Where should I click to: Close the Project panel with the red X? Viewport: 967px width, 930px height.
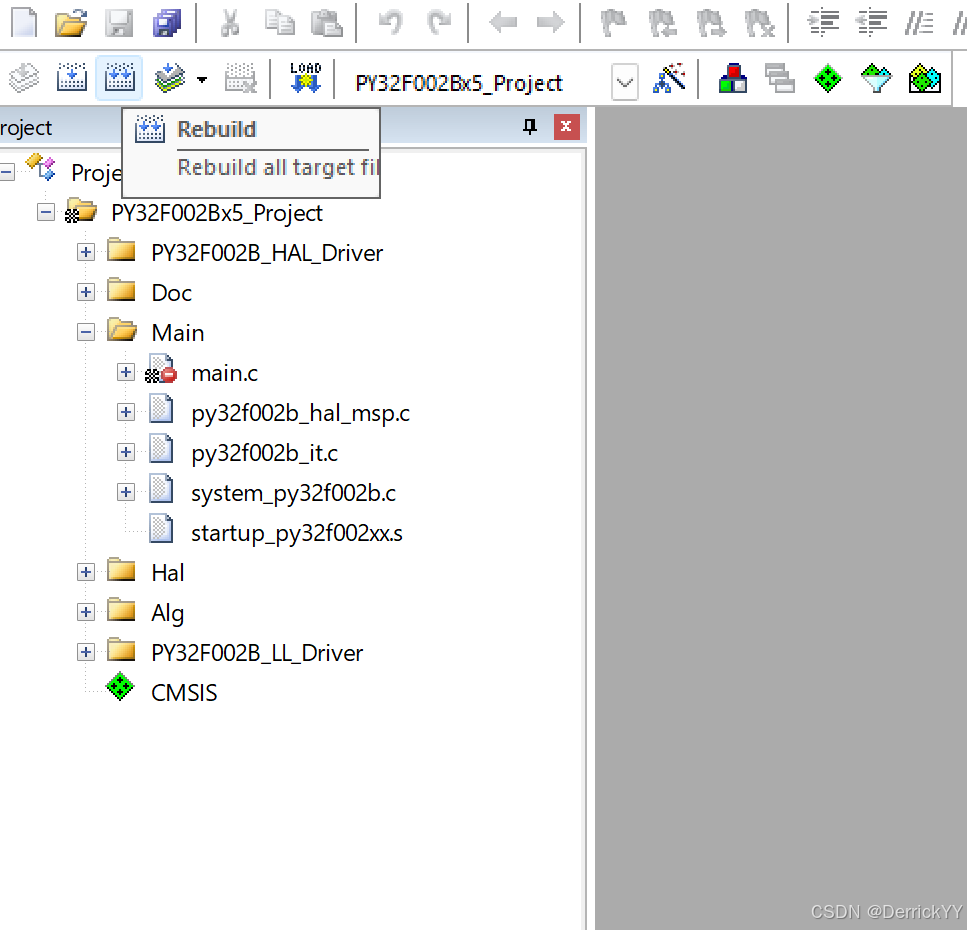[566, 127]
